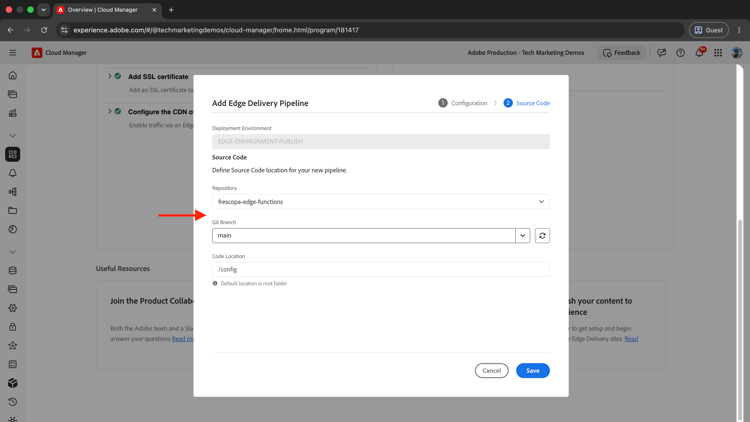Open the folder icon in left sidebar
Screen dimensions: 750x422
12,211
